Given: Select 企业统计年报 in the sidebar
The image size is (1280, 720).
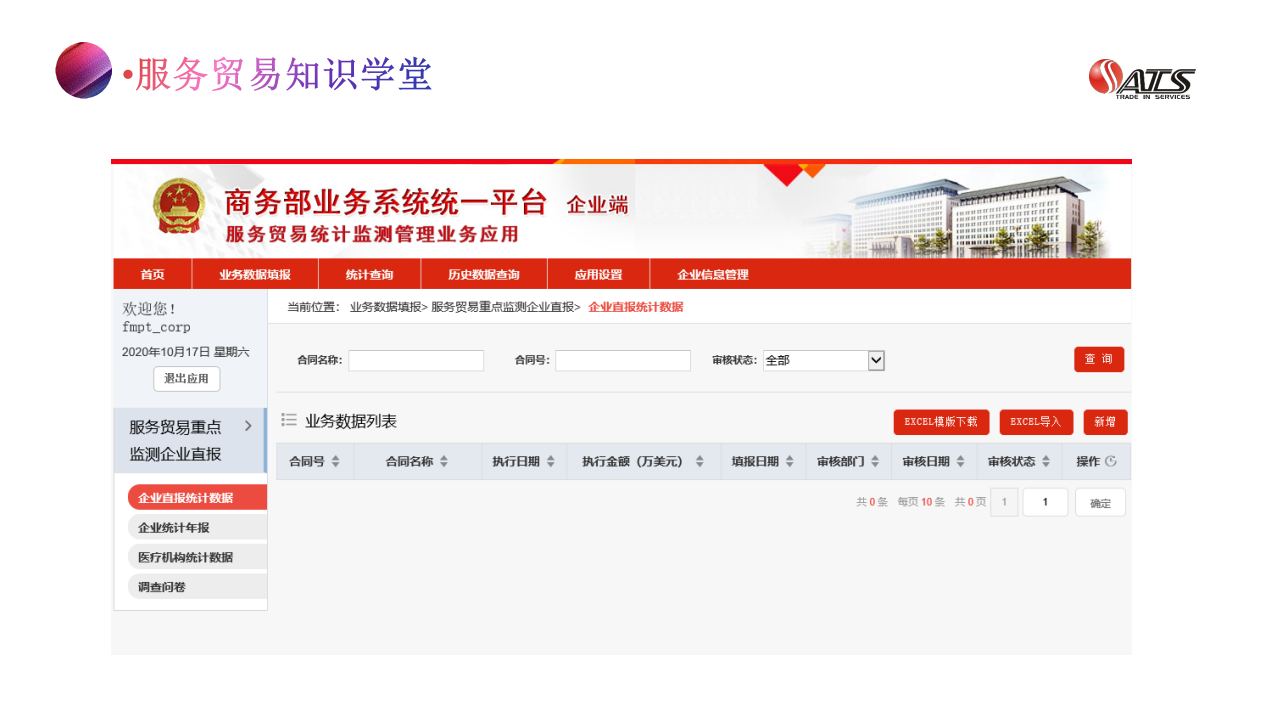Looking at the screenshot, I should [x=197, y=527].
